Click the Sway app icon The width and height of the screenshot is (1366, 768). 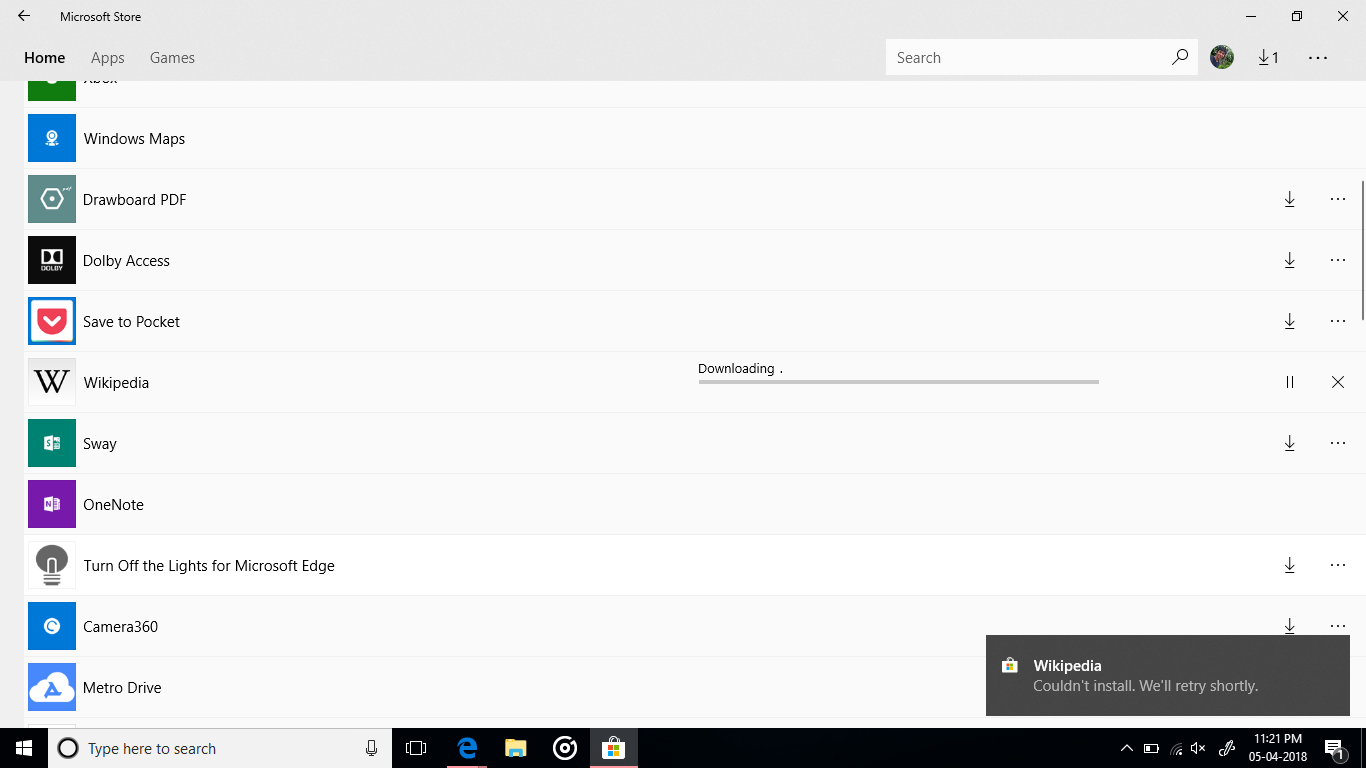[52, 443]
